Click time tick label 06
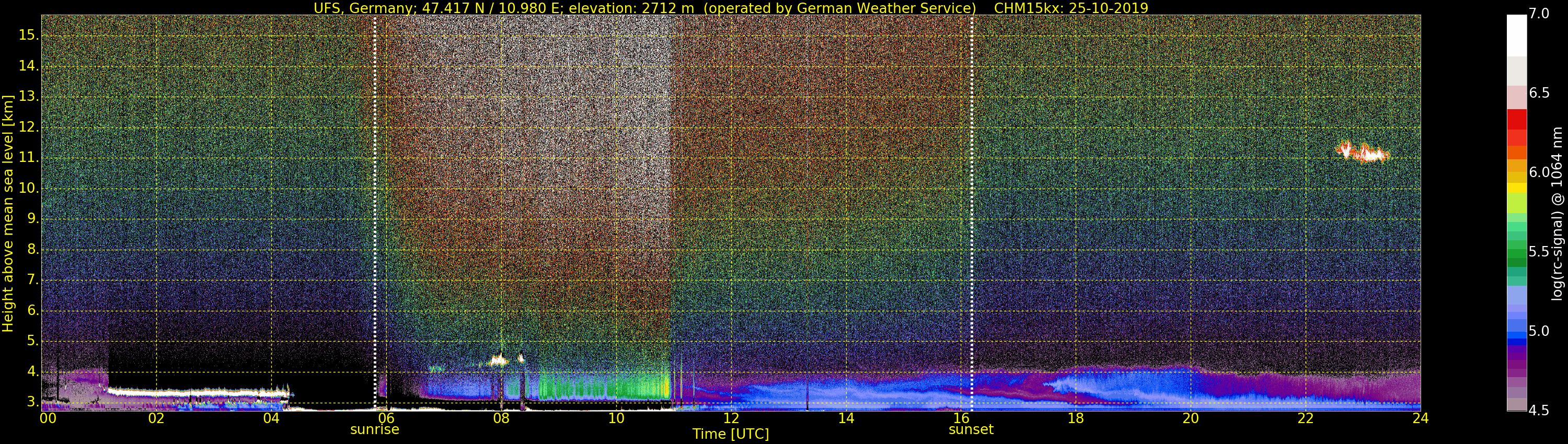 coord(387,418)
